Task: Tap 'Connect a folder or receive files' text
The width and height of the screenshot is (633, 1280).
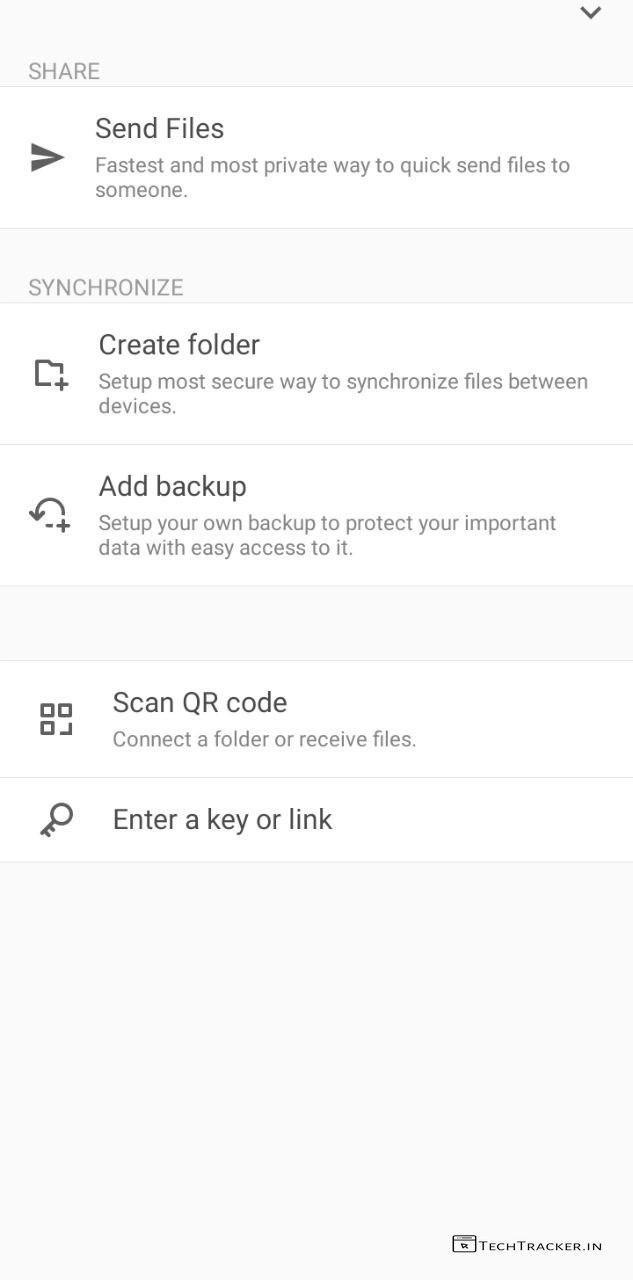Action: coord(264,740)
